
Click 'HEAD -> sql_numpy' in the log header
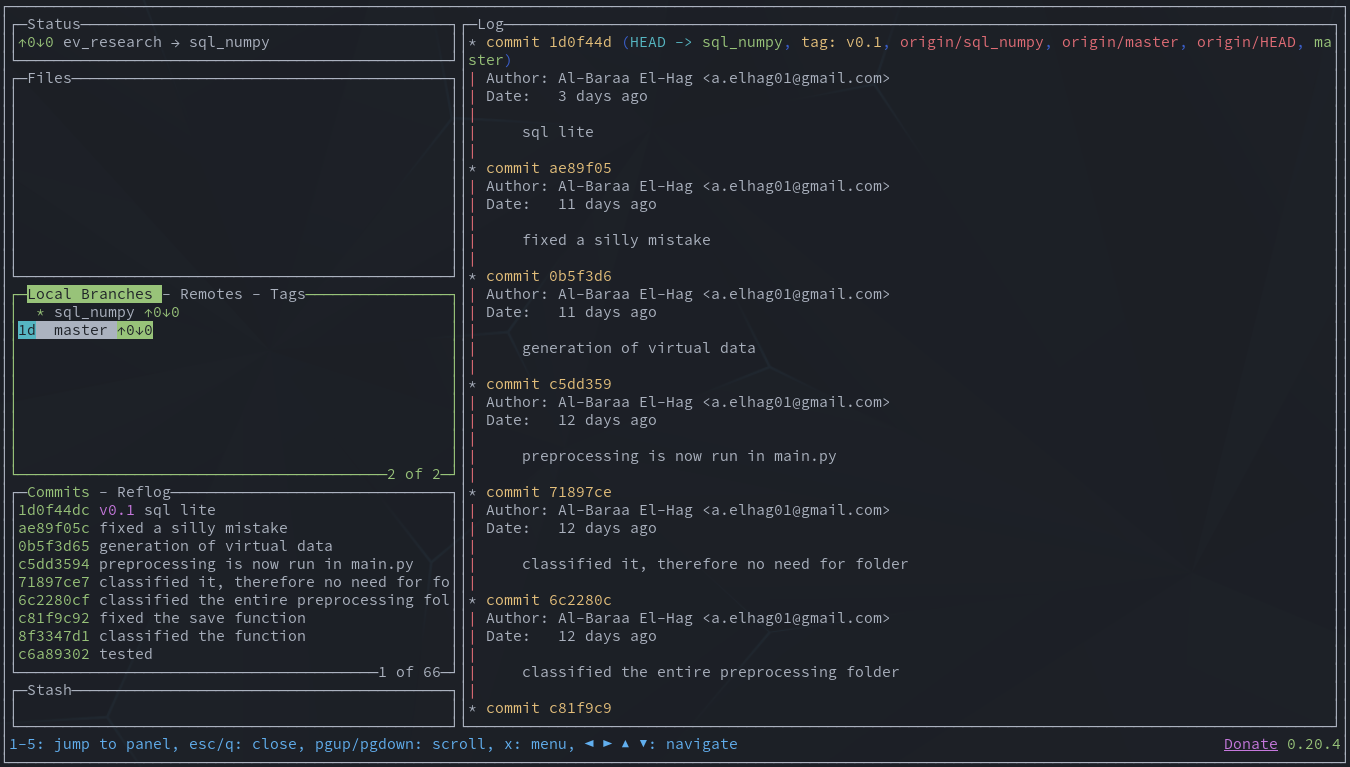tap(706, 42)
